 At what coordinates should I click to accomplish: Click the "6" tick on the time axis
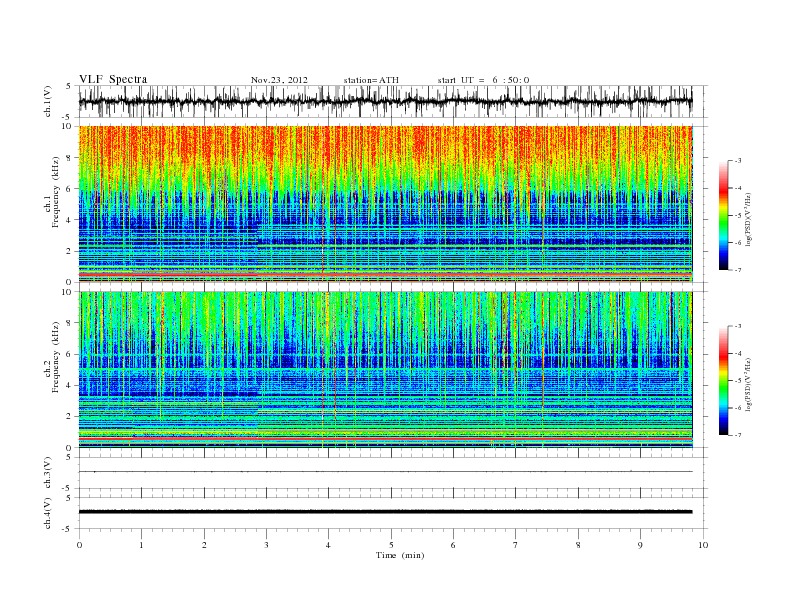pyautogui.click(x=453, y=545)
